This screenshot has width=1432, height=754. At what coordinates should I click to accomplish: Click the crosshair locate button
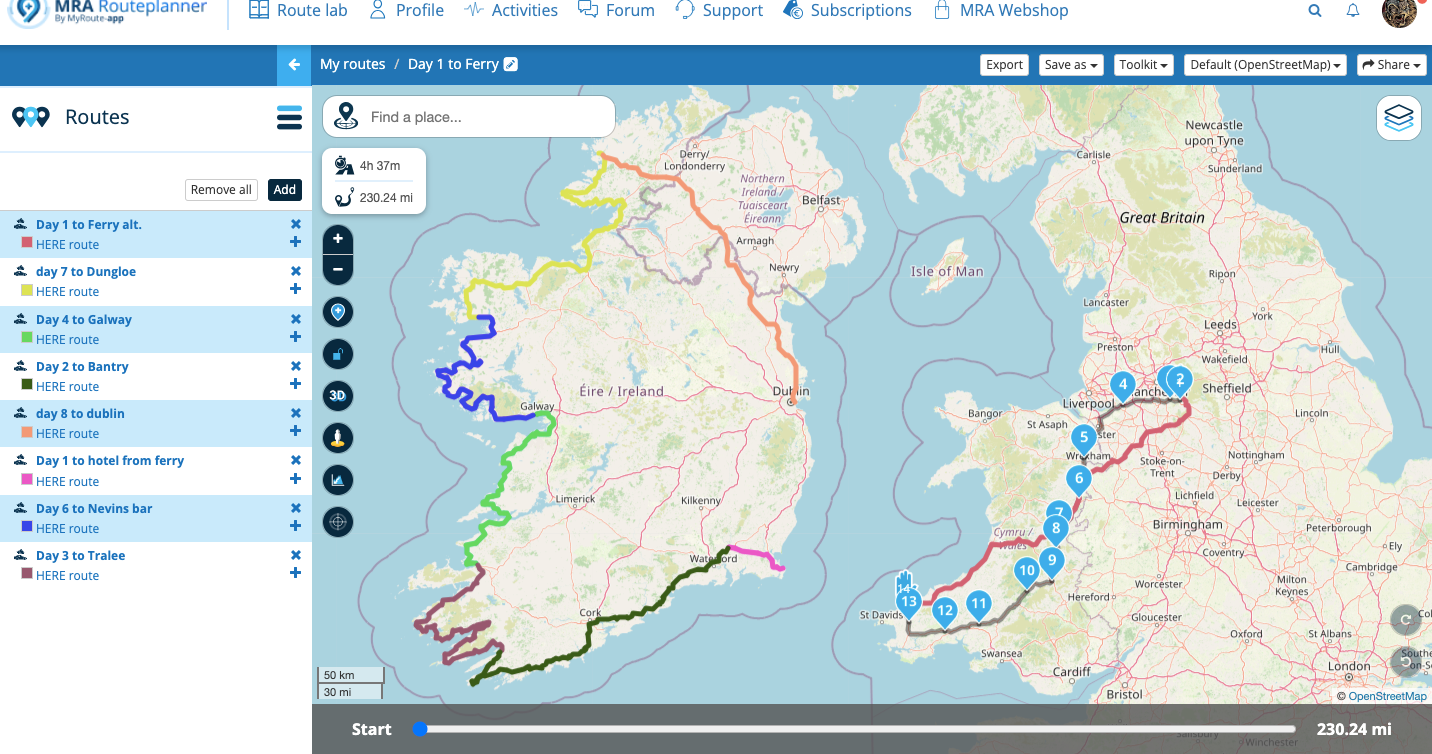(x=338, y=522)
